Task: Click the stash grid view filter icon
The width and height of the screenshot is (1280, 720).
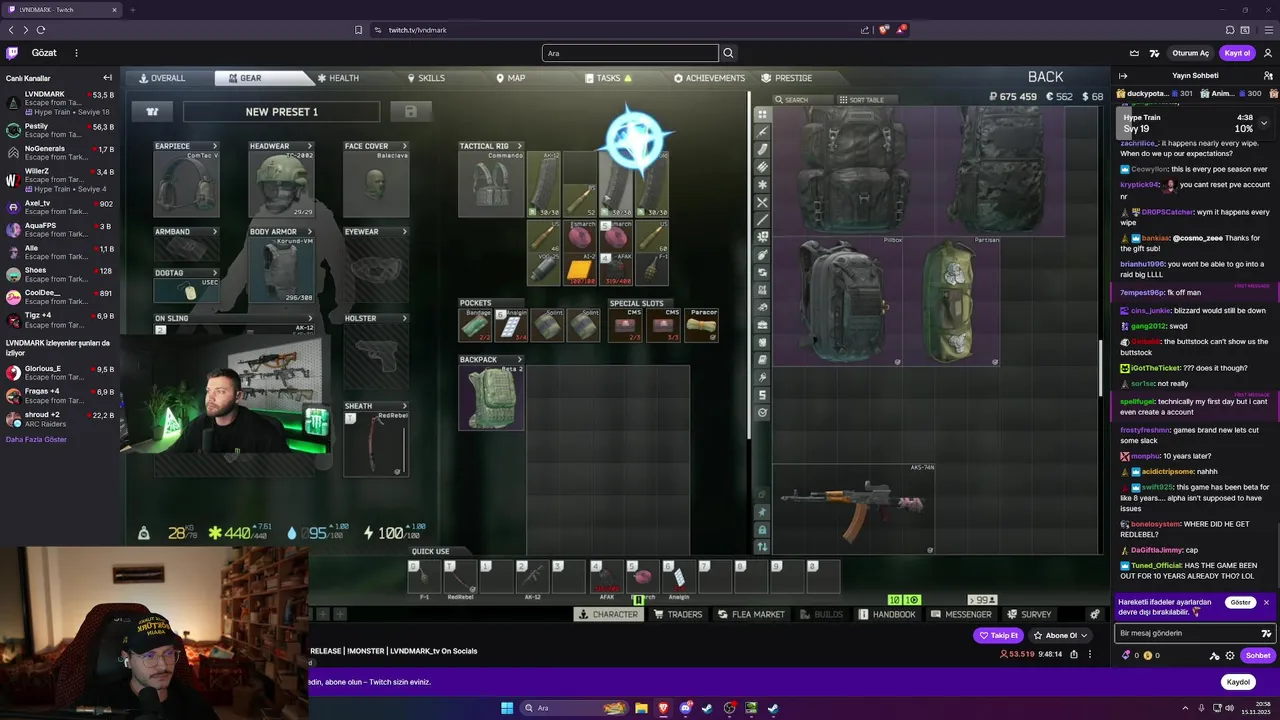Action: (762, 114)
